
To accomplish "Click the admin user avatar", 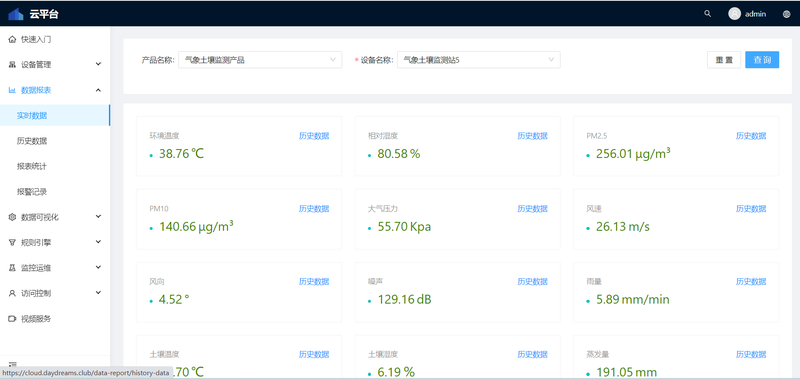I will (734, 14).
